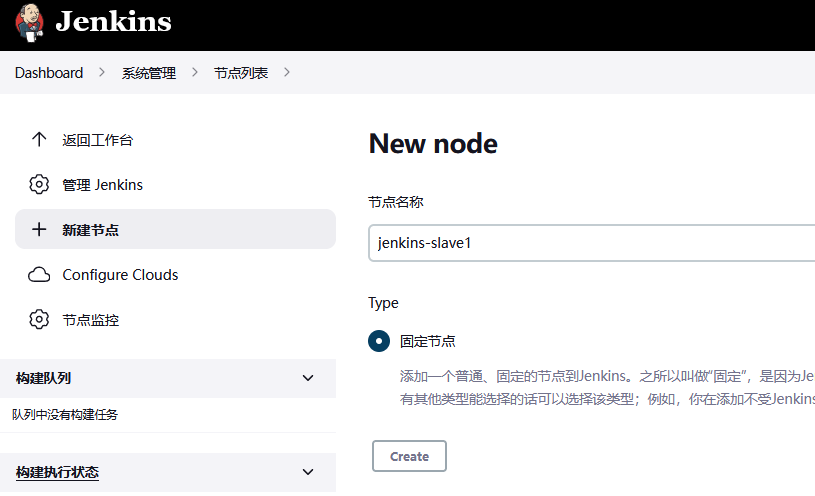The height and width of the screenshot is (496, 815).
Task: Select the 固定节点 radio button
Action: click(x=379, y=341)
